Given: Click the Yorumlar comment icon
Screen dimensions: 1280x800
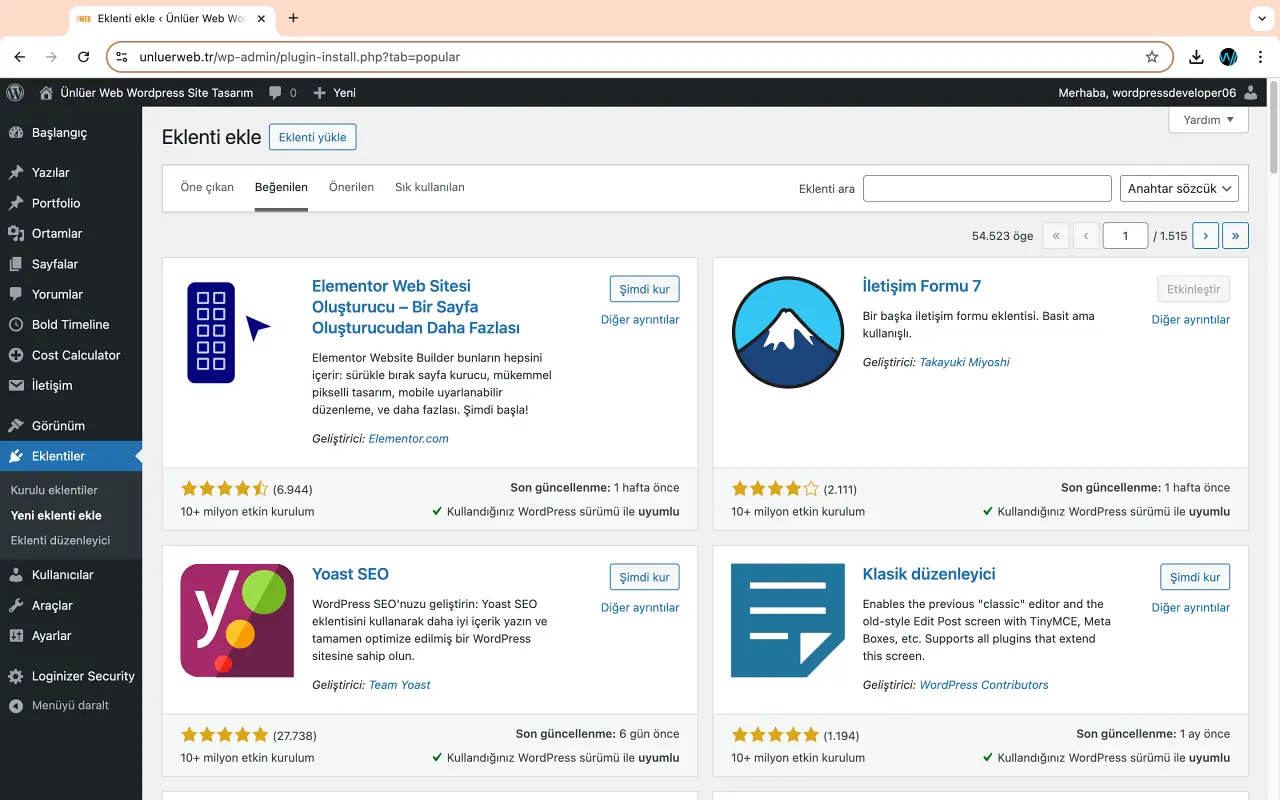Looking at the screenshot, I should pos(15,294).
